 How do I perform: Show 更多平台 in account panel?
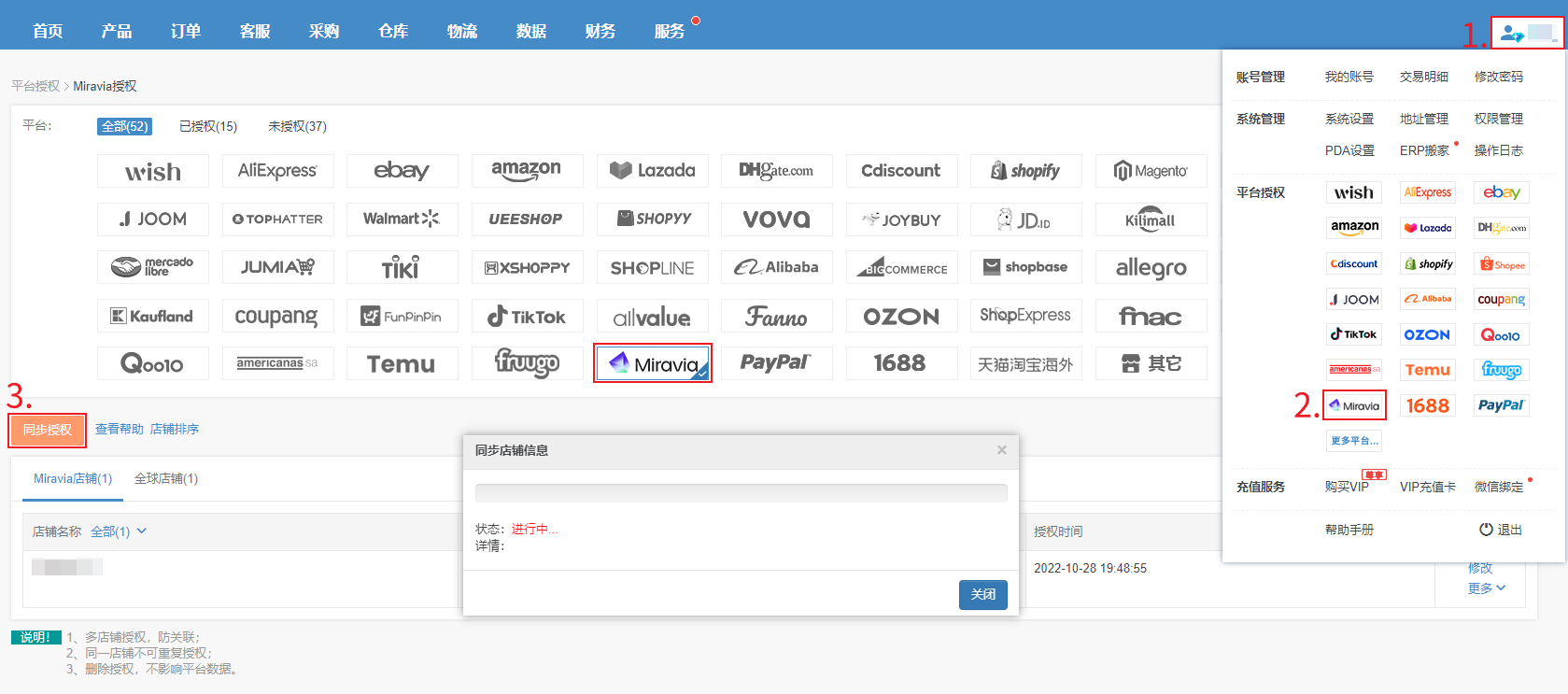click(1354, 441)
